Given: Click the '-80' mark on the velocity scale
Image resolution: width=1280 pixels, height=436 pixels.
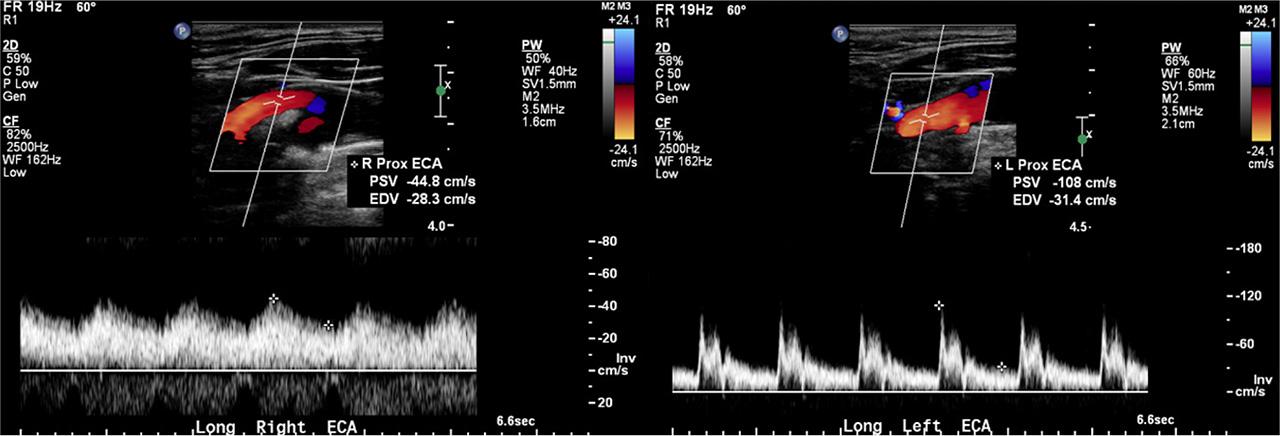Looking at the screenshot, I should (607, 243).
